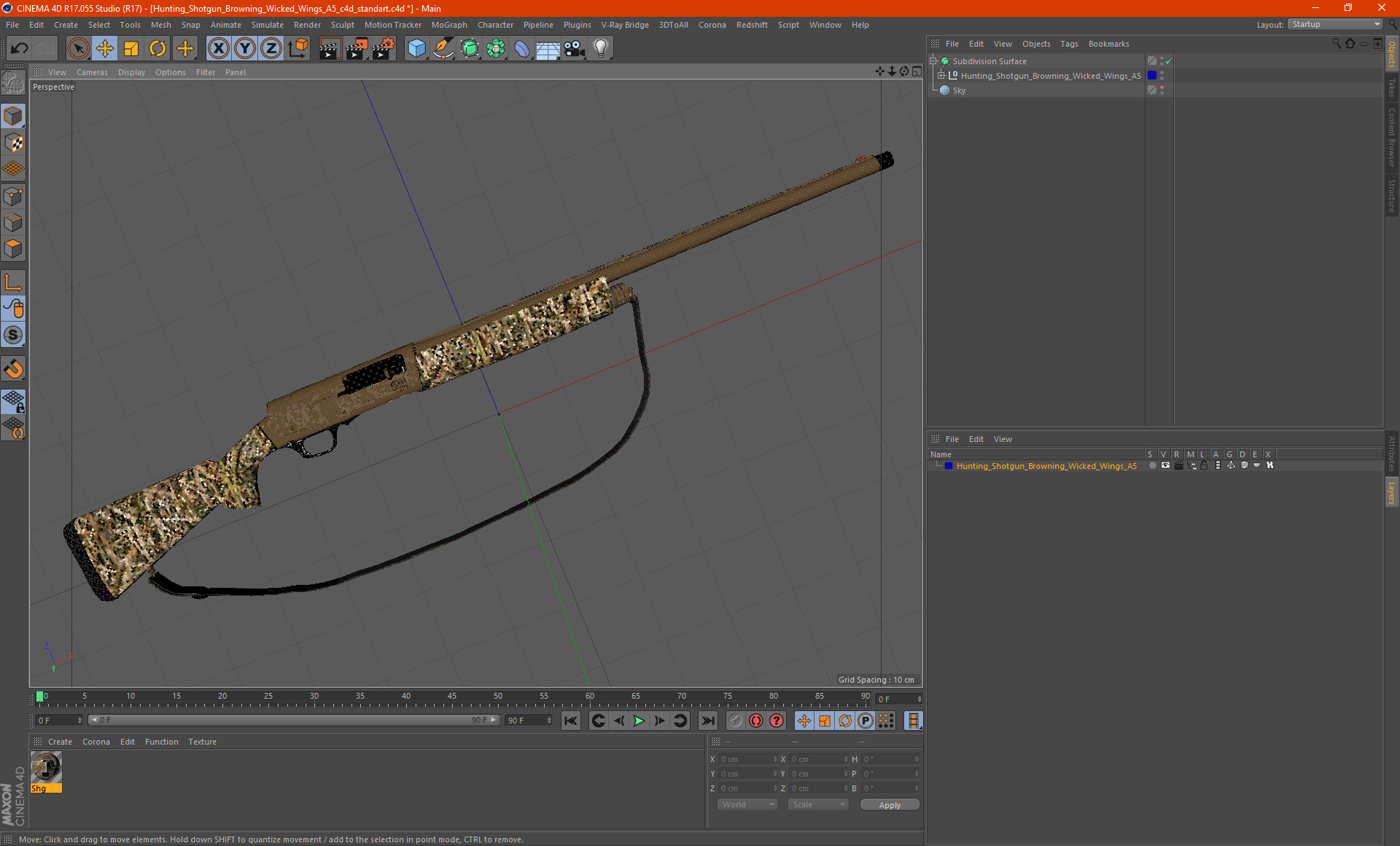Switch to Texture mode icon
The image size is (1400, 846).
tap(14, 143)
